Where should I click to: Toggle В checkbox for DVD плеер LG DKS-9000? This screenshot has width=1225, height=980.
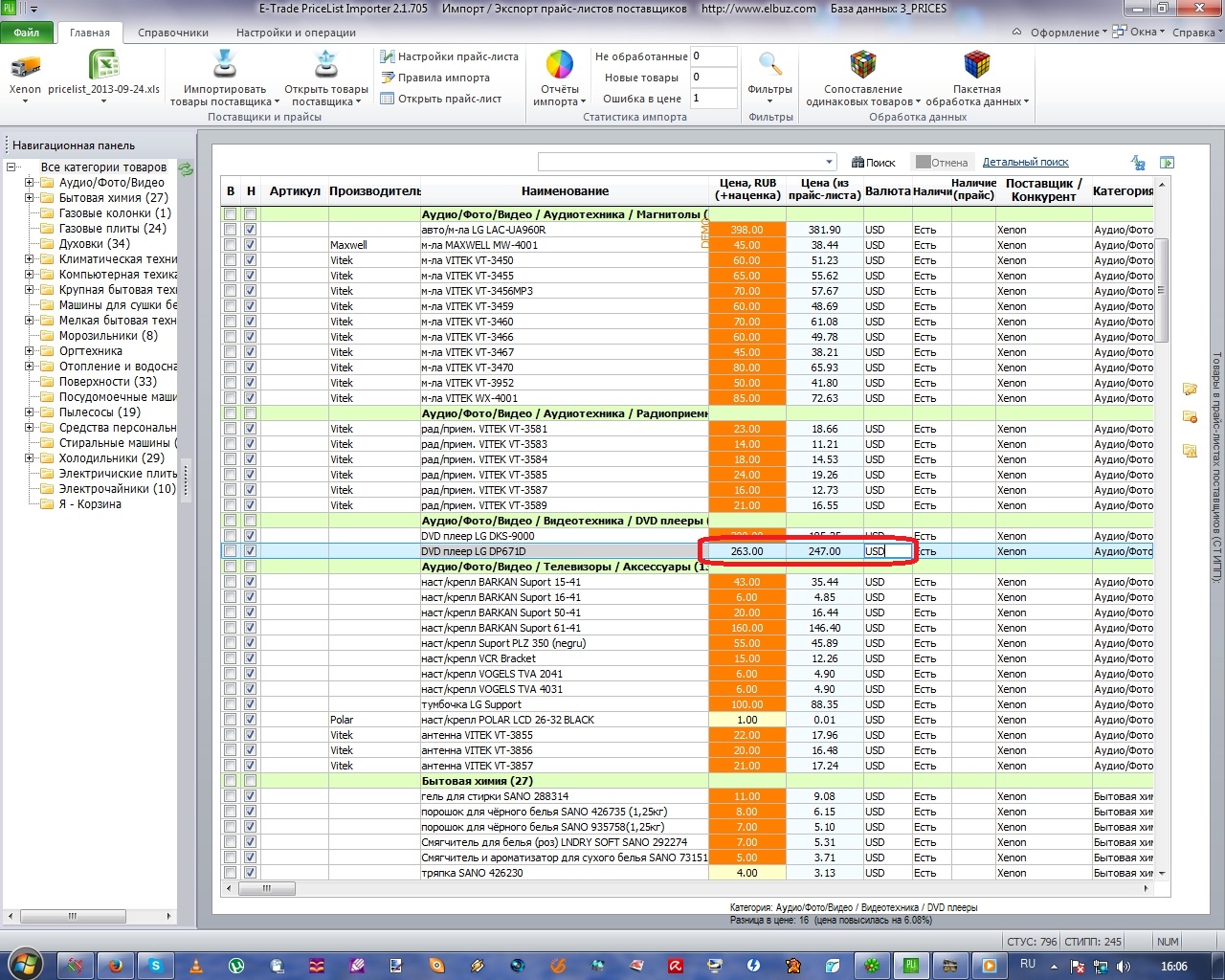tap(231, 536)
